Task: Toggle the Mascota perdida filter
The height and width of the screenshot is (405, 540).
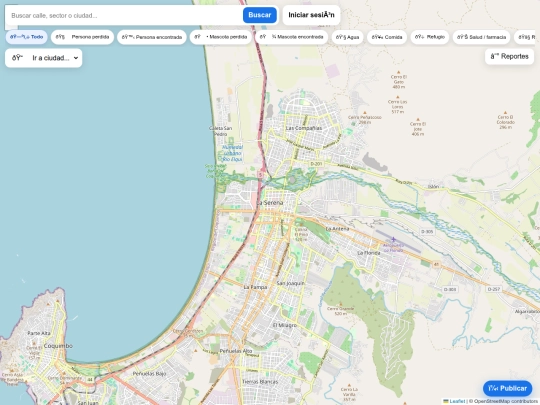Action: point(221,37)
